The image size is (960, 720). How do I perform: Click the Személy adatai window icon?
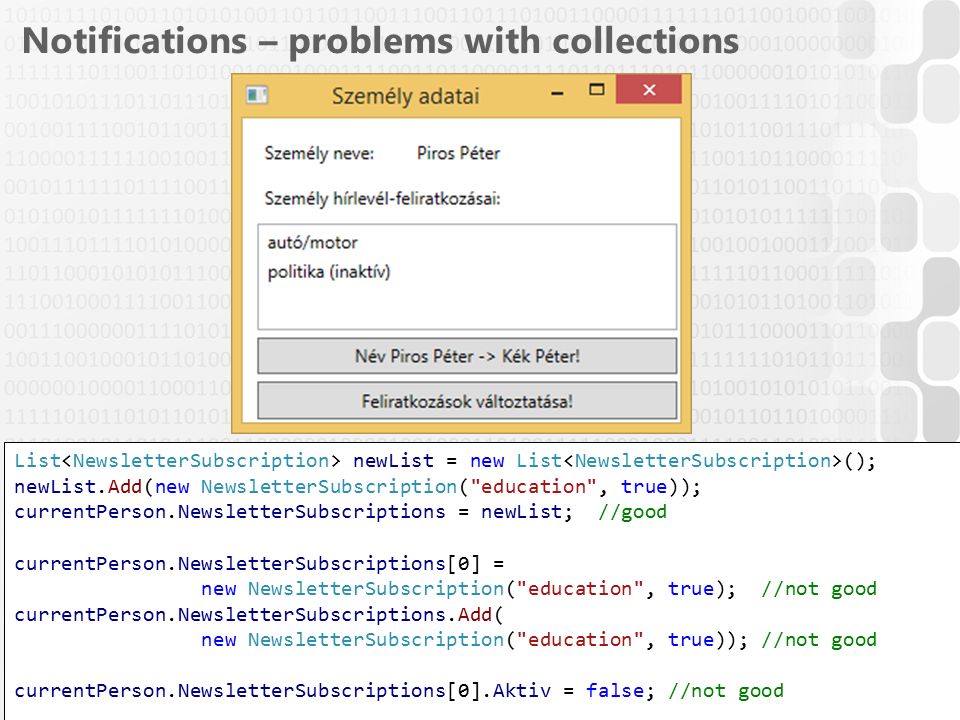257,95
